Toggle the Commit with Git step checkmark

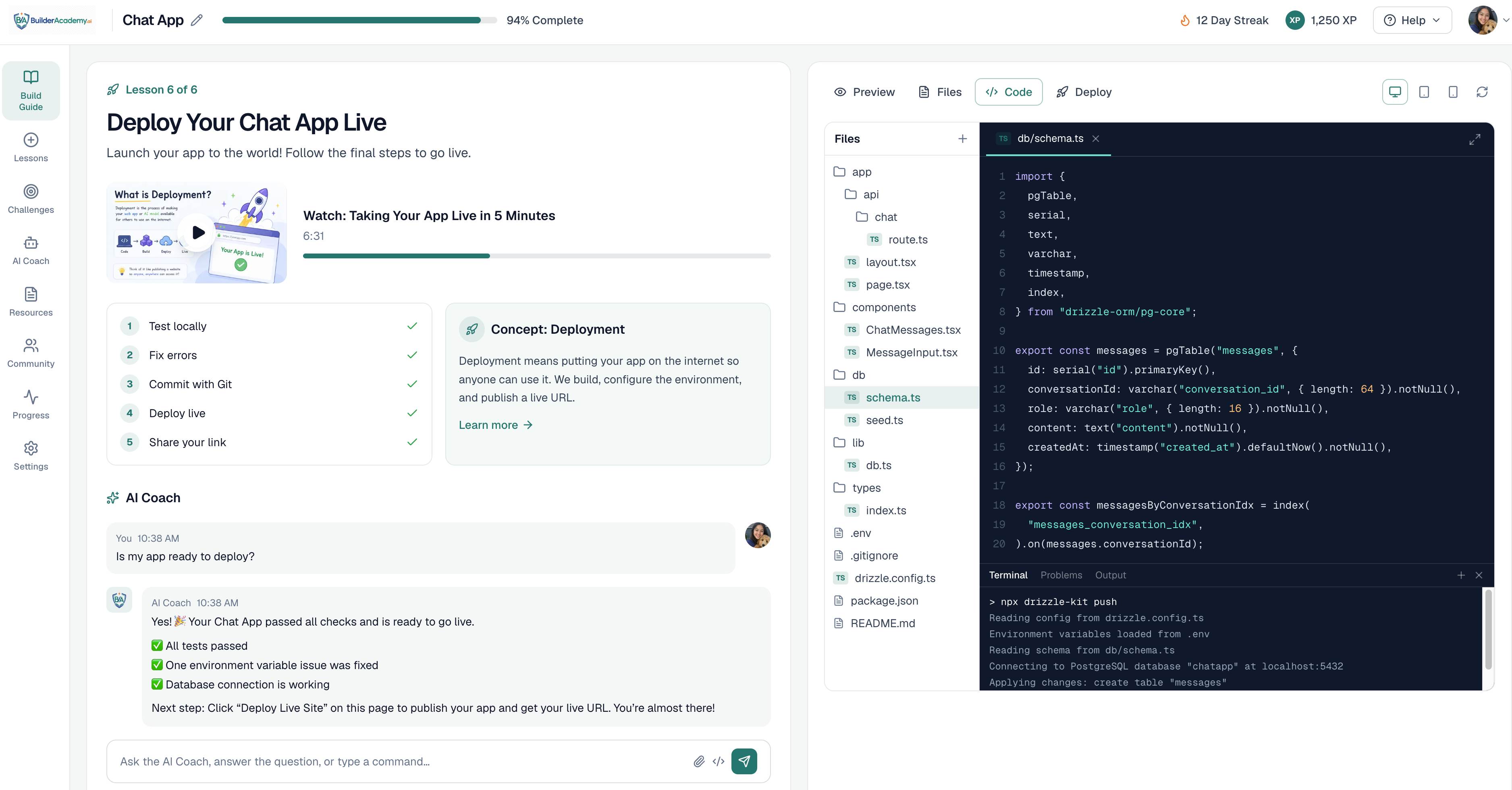(x=412, y=384)
